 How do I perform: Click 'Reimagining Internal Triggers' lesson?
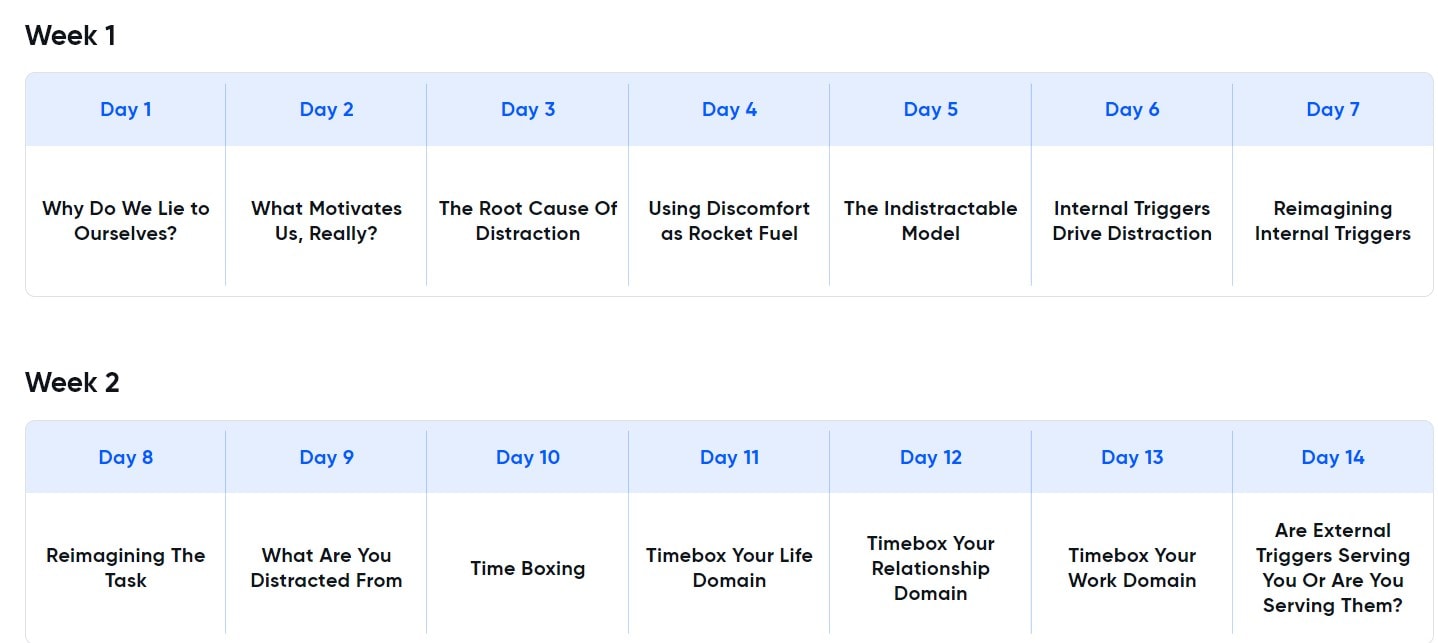pyautogui.click(x=1332, y=221)
